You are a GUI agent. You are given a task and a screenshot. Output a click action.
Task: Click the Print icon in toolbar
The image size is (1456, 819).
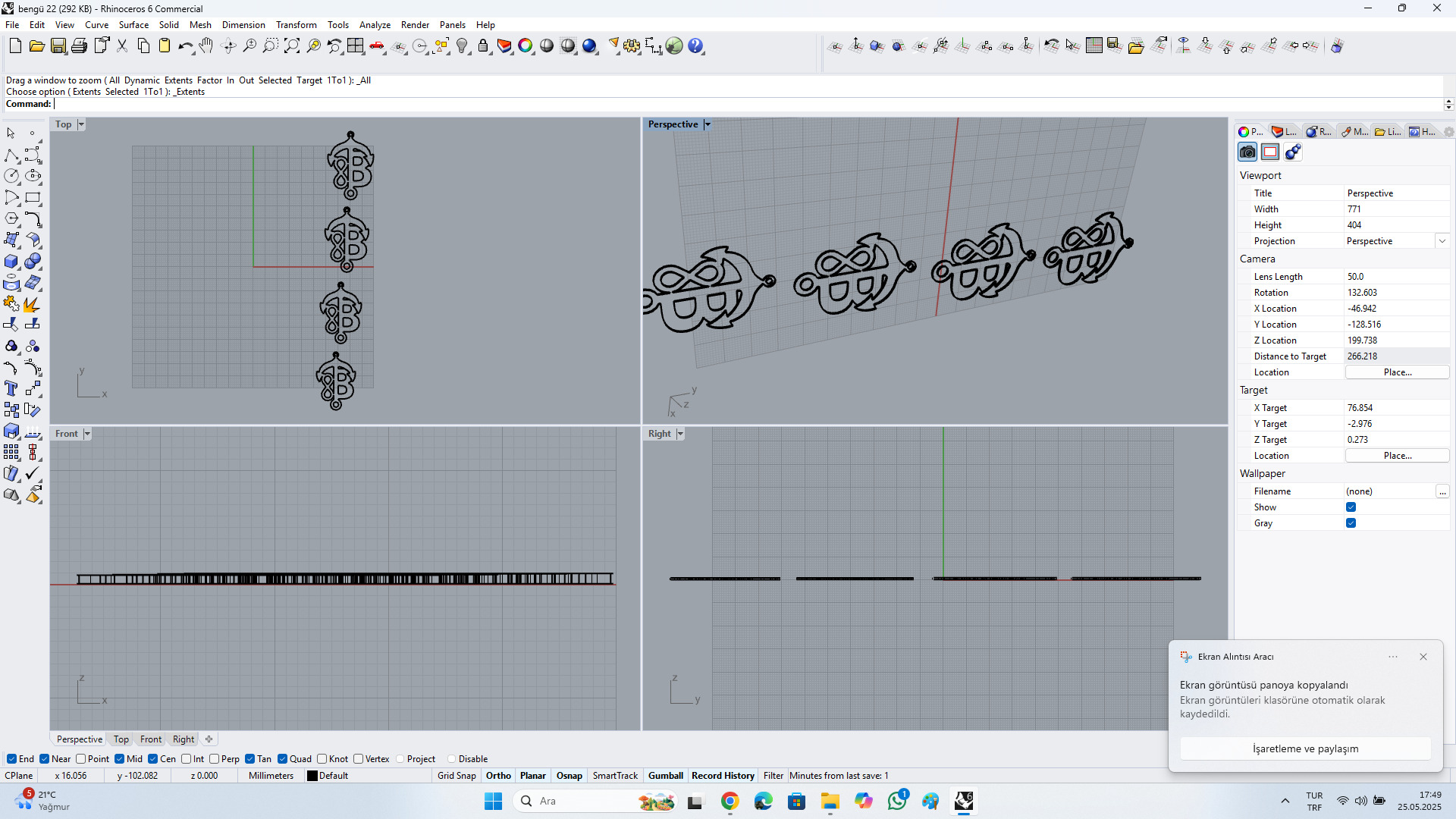(79, 46)
